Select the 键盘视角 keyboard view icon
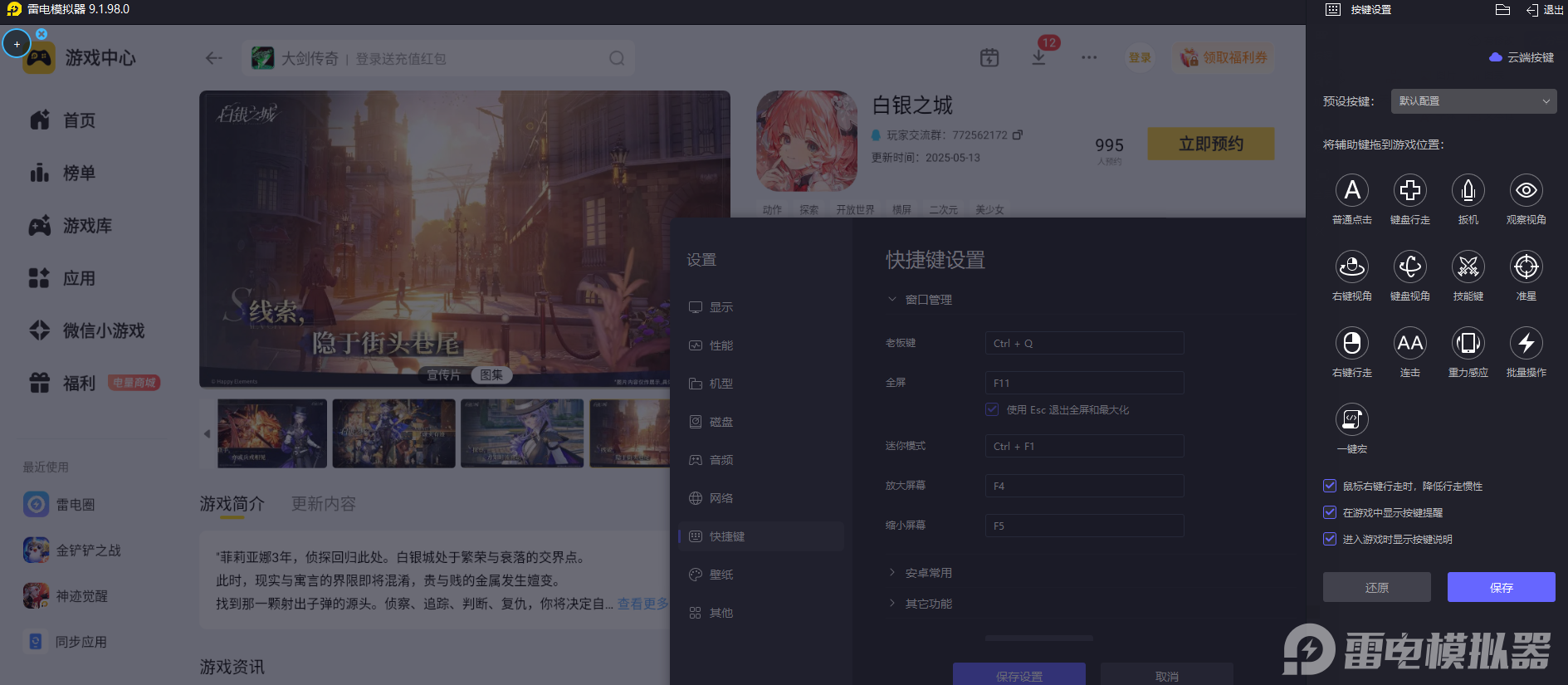 [x=1410, y=267]
